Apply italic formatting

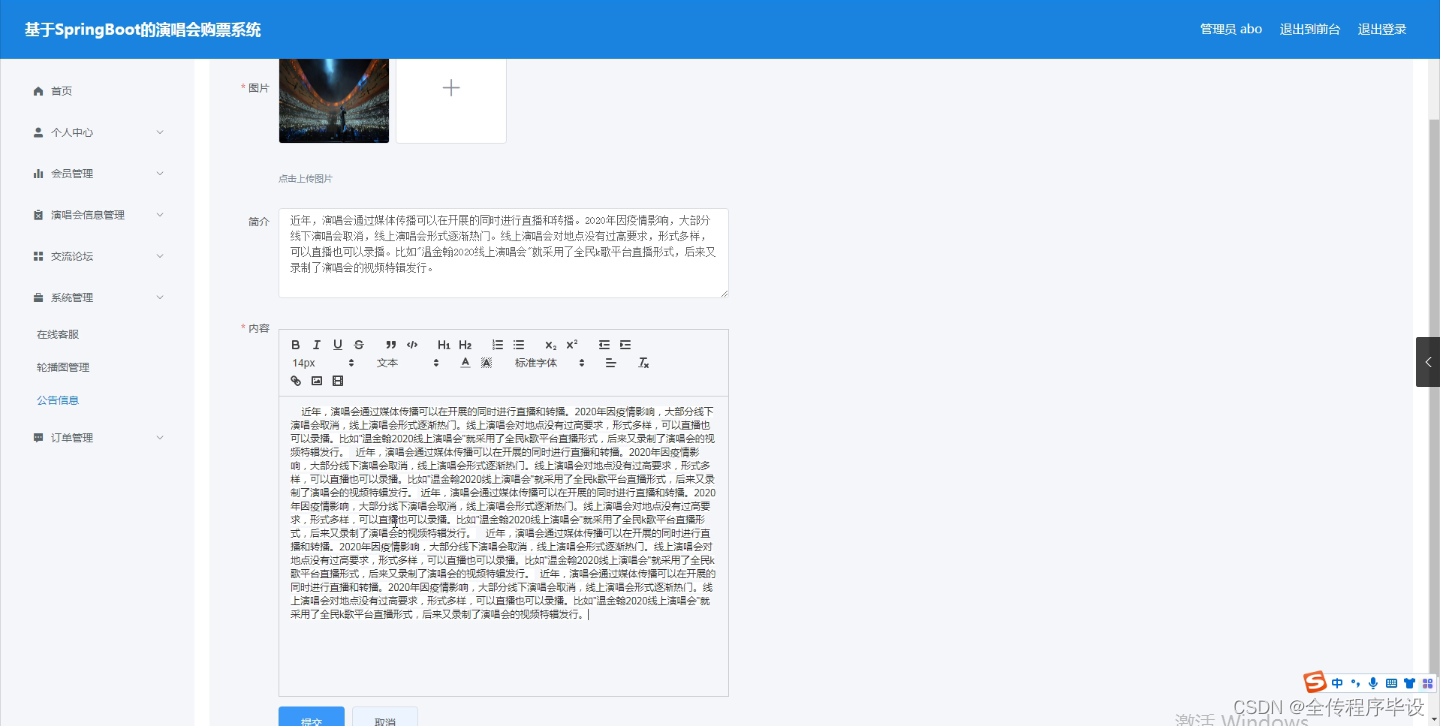pos(316,344)
